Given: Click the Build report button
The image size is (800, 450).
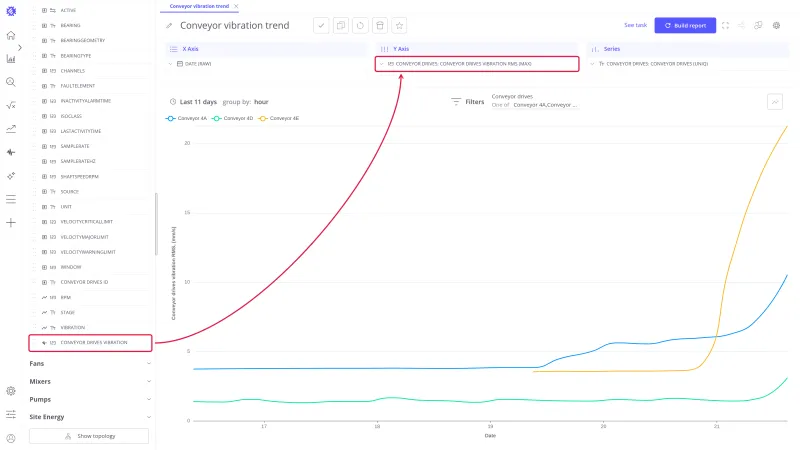Looking at the screenshot, I should click(685, 26).
